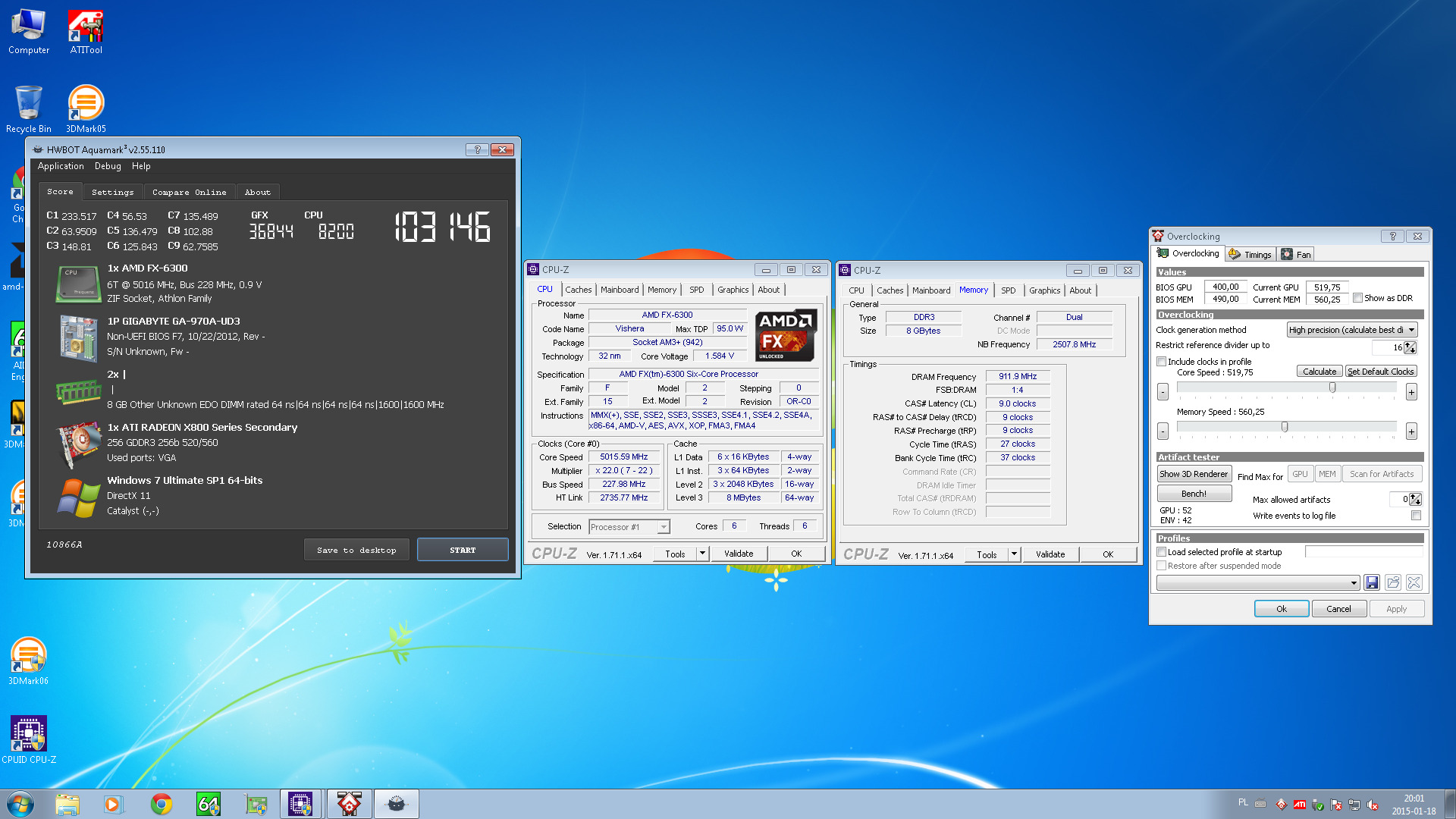Click the Core Speed slider handle
This screenshot has width=1456, height=819.
click(x=1332, y=388)
